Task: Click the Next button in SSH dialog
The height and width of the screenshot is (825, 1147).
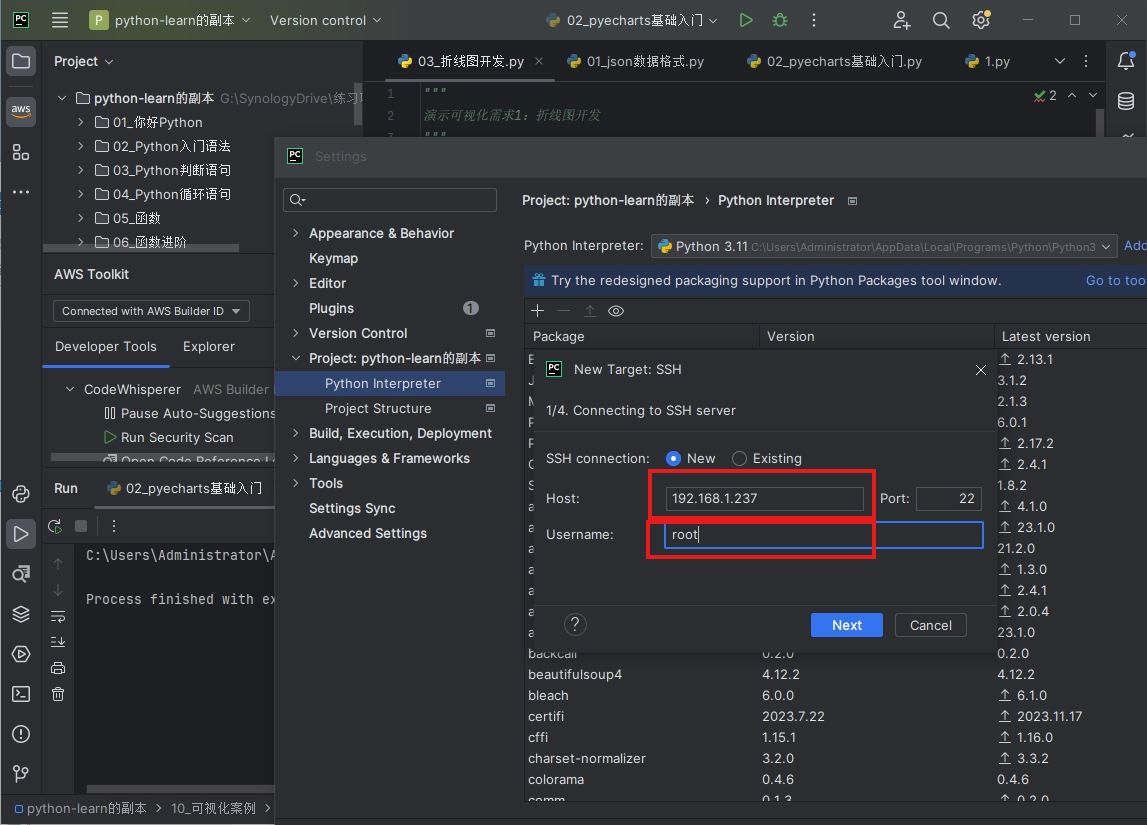Action: pyautogui.click(x=847, y=625)
